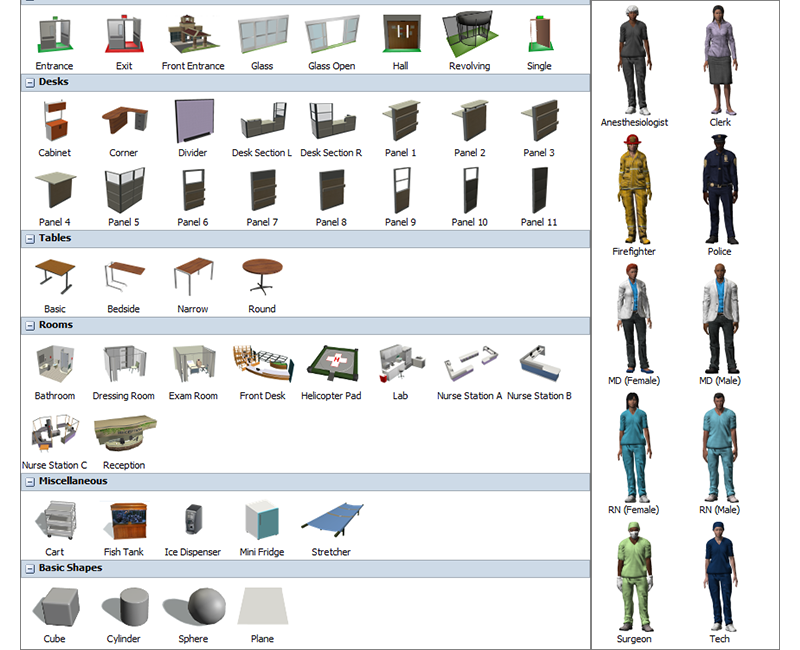The height and width of the screenshot is (650, 800).
Task: Select the Bedside table shape
Action: pyautogui.click(x=124, y=277)
